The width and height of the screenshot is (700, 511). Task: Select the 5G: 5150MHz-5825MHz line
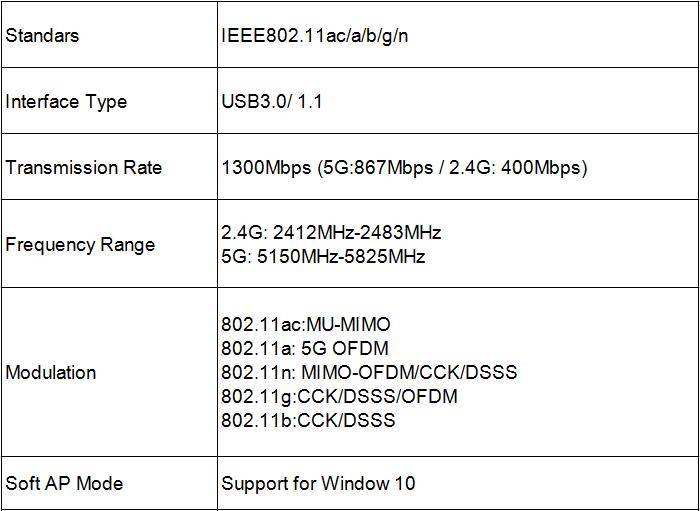[x=323, y=257]
